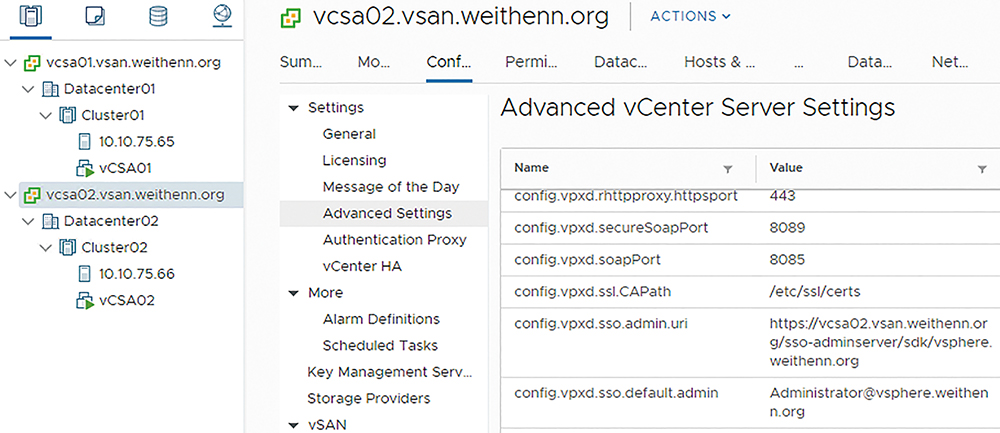Image resolution: width=1000 pixels, height=433 pixels.
Task: Open the ACTIONS dropdown menu
Action: [690, 17]
